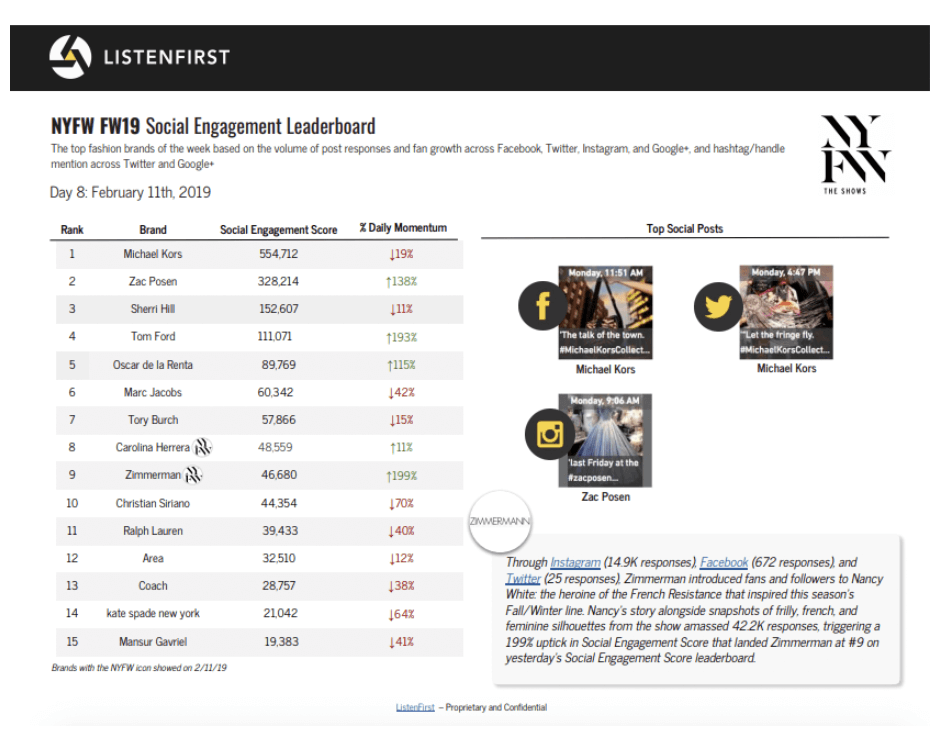Click the score 152,607
Screen dimensions: 946x756
278,309
